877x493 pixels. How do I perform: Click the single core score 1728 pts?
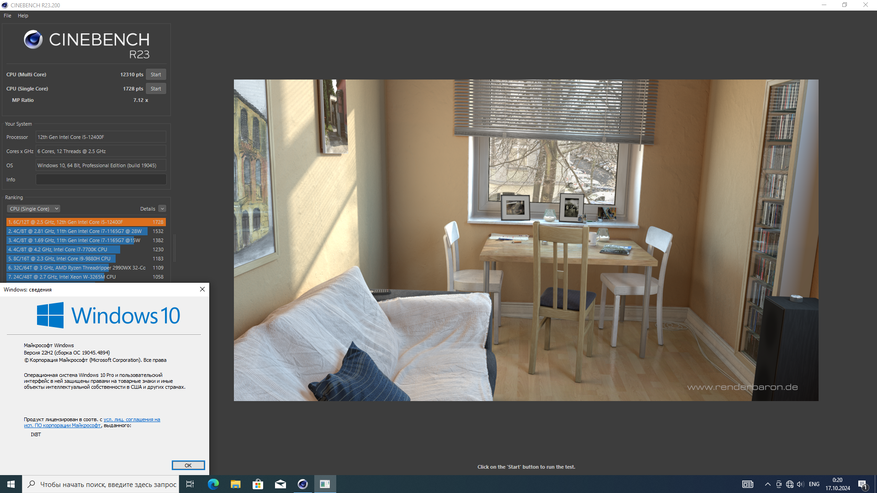pos(133,88)
